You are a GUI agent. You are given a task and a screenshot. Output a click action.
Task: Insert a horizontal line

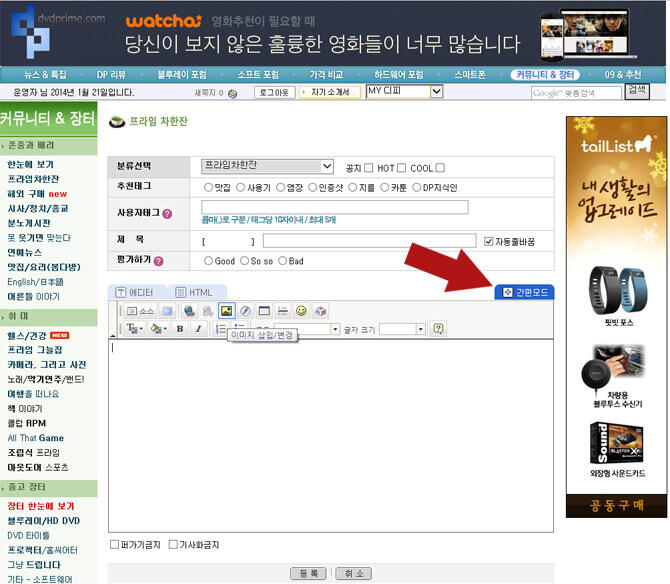282,311
